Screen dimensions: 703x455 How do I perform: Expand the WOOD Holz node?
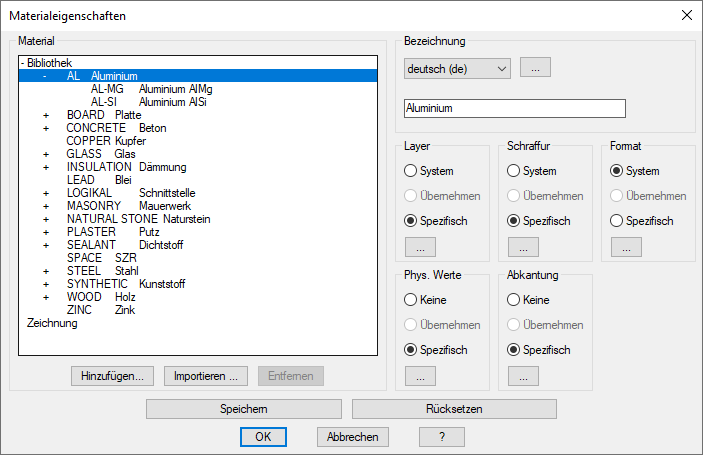pyautogui.click(x=46, y=297)
